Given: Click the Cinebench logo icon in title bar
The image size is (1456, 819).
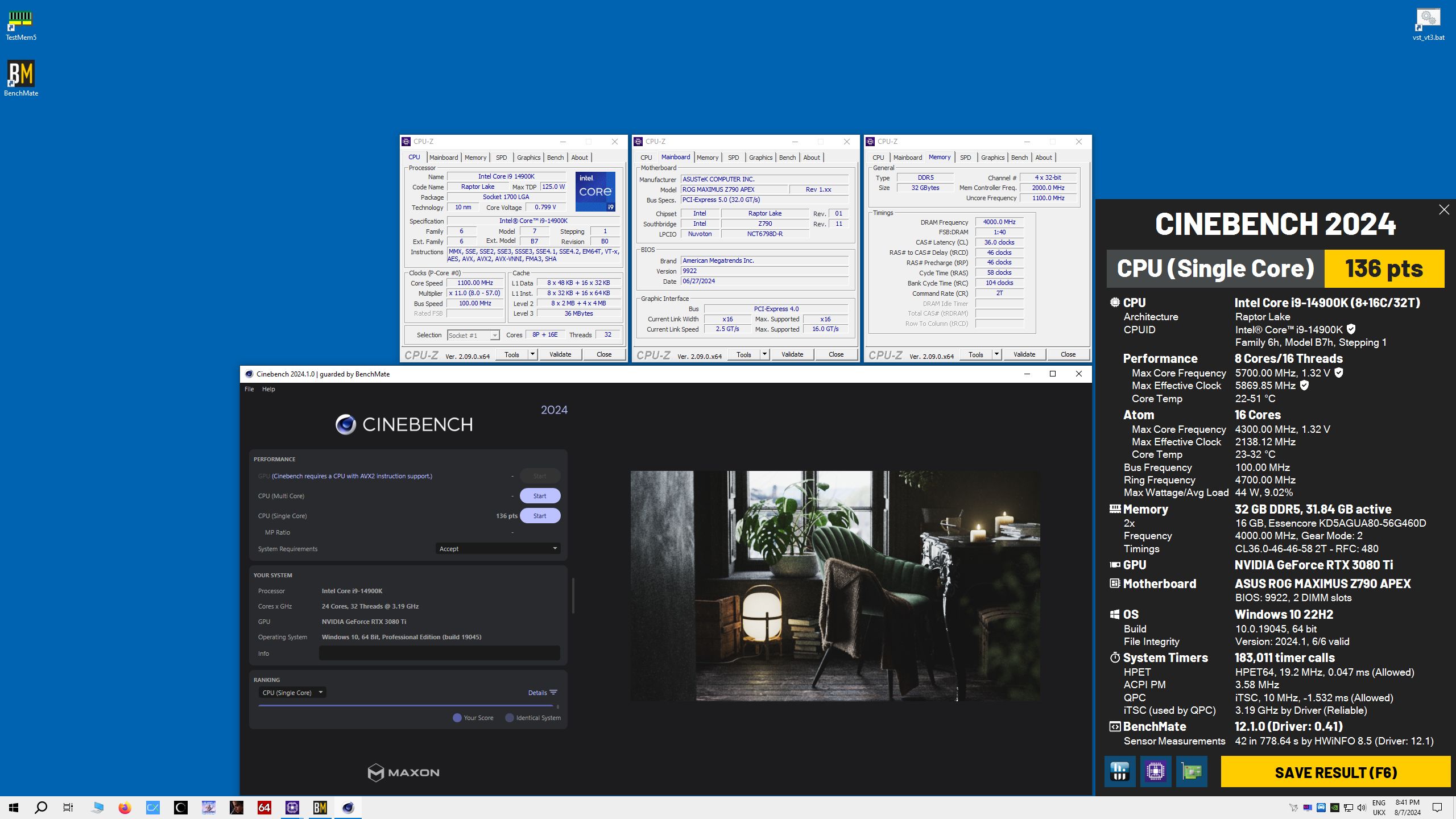Looking at the screenshot, I should click(x=249, y=374).
